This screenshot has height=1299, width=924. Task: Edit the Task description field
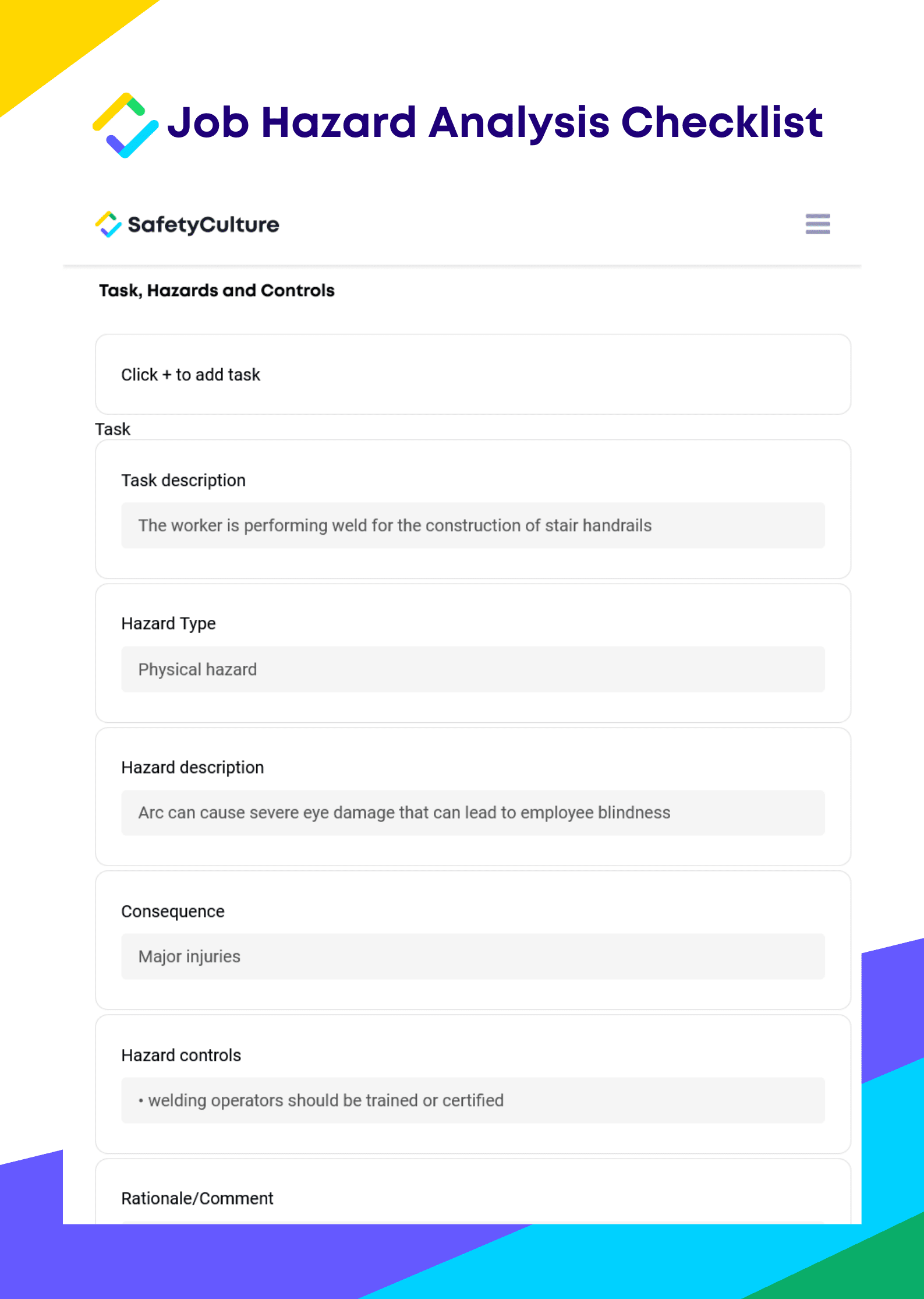[x=472, y=525]
